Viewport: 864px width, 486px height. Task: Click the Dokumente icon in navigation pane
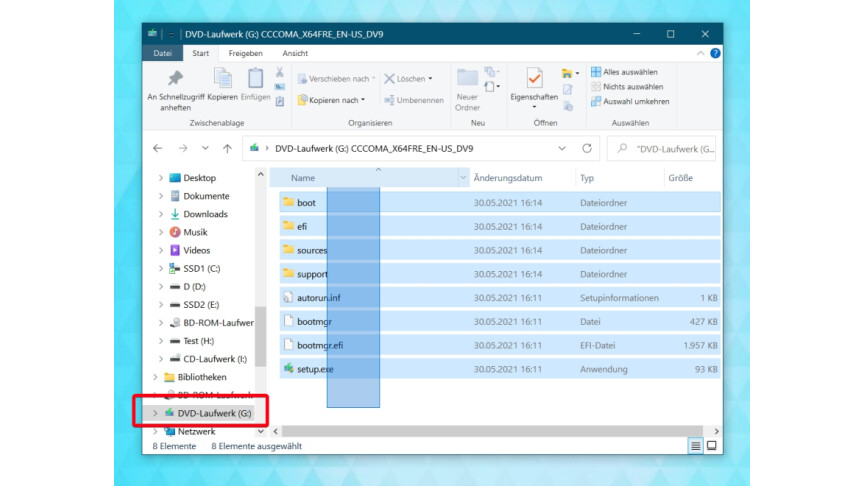175,196
